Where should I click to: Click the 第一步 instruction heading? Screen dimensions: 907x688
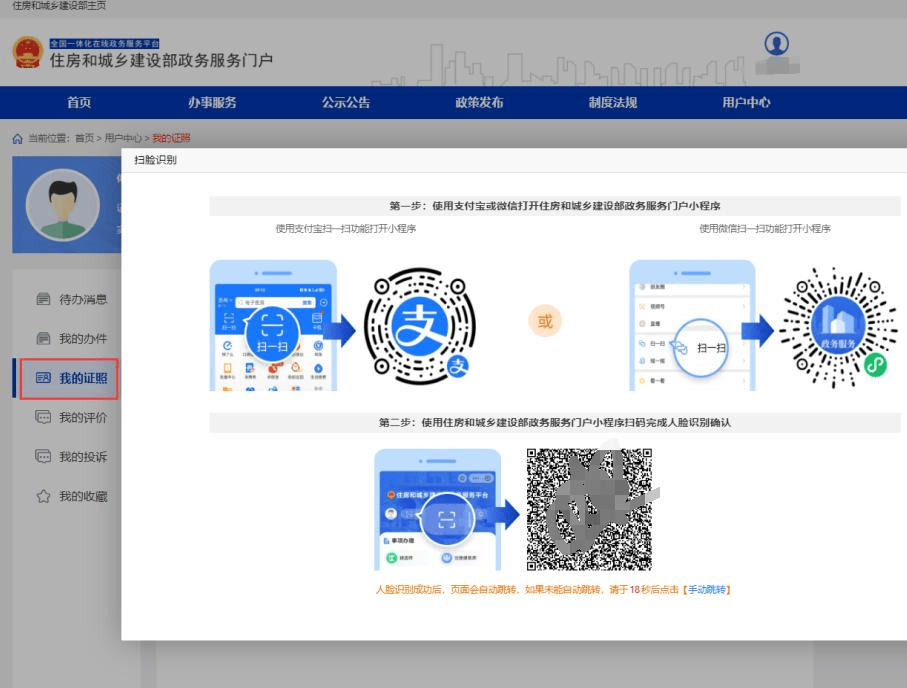pos(555,206)
